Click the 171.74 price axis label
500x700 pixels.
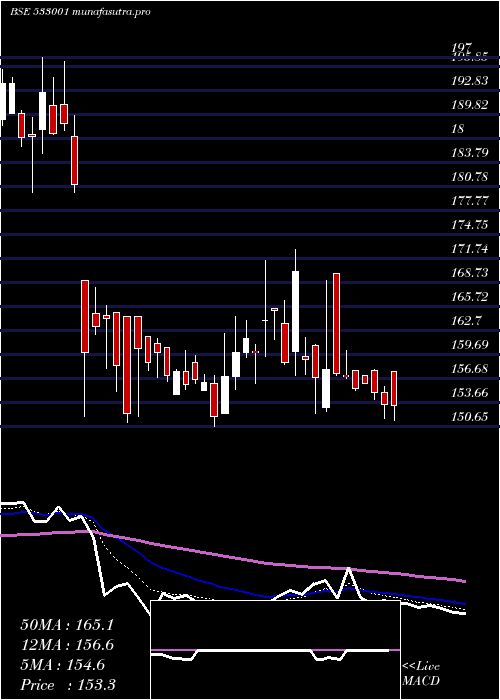470,249
